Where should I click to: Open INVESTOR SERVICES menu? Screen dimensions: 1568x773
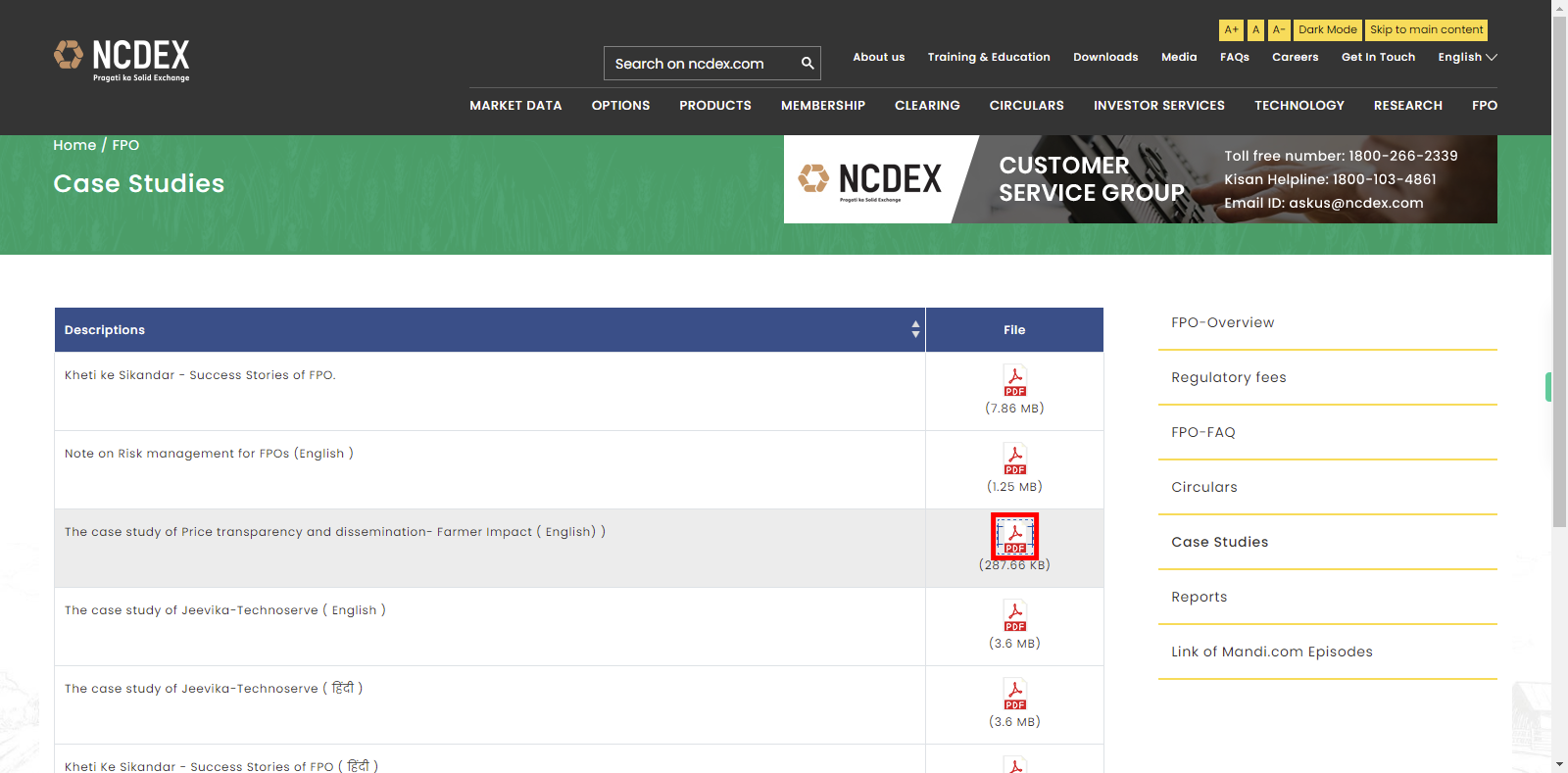[x=1159, y=105]
